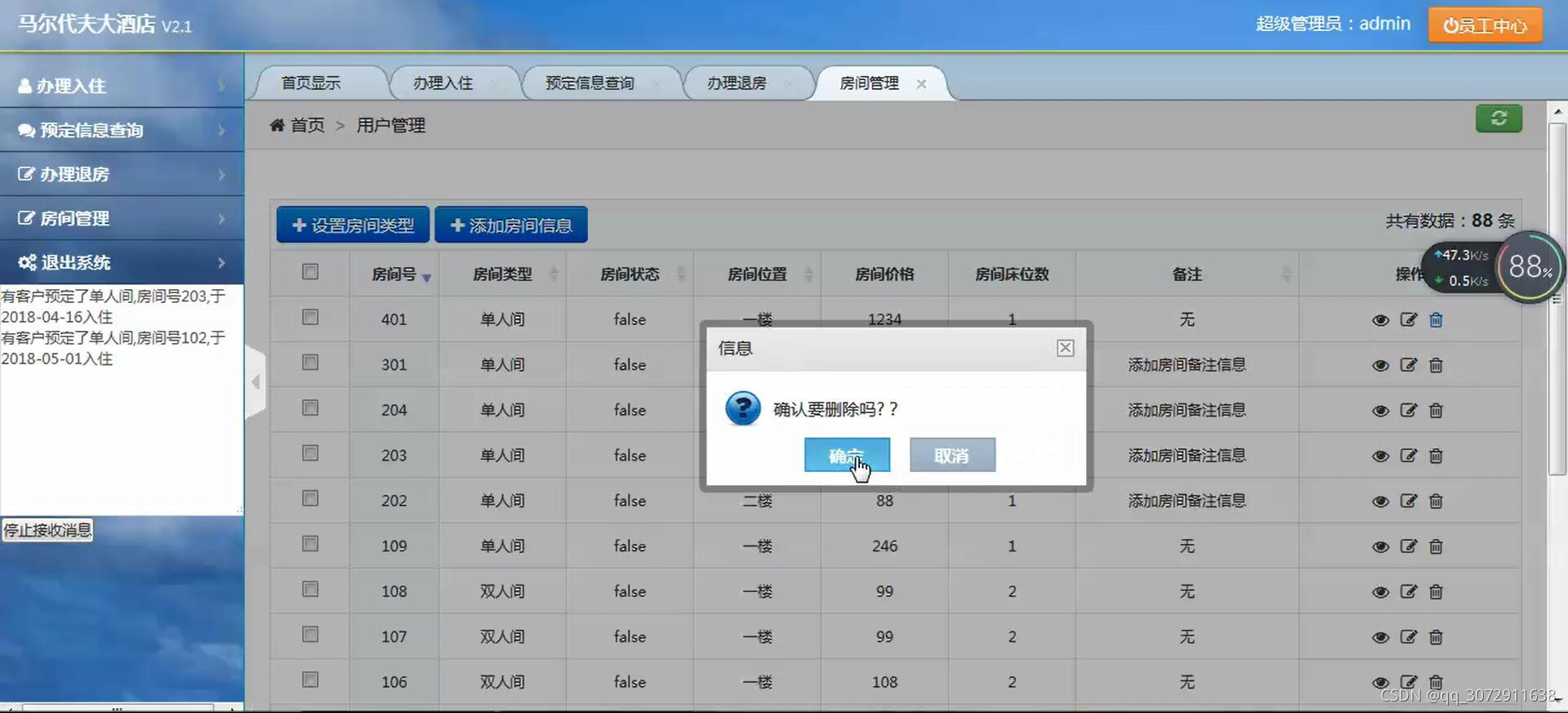Image resolution: width=1568 pixels, height=713 pixels.
Task: Click 设置房间类型 button
Action: click(353, 225)
